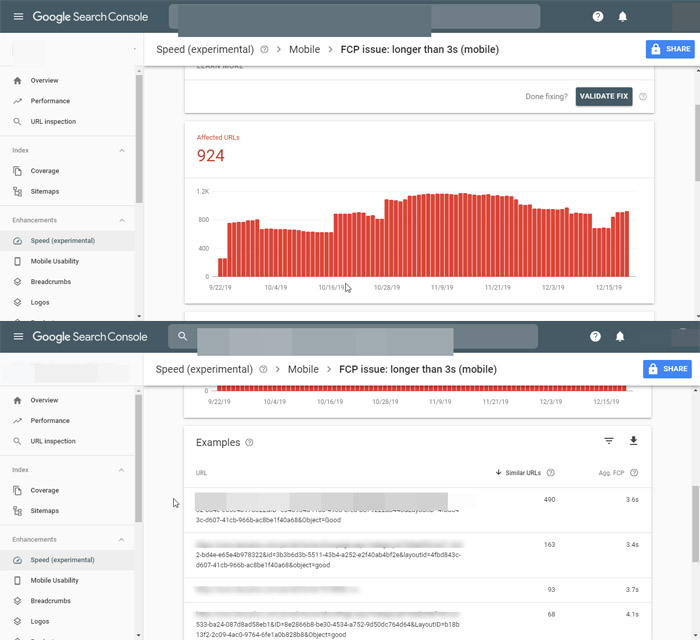This screenshot has width=700, height=640.
Task: Click bottom window sidebar scrollbar thumb
Action: pyautogui.click(x=138, y=458)
